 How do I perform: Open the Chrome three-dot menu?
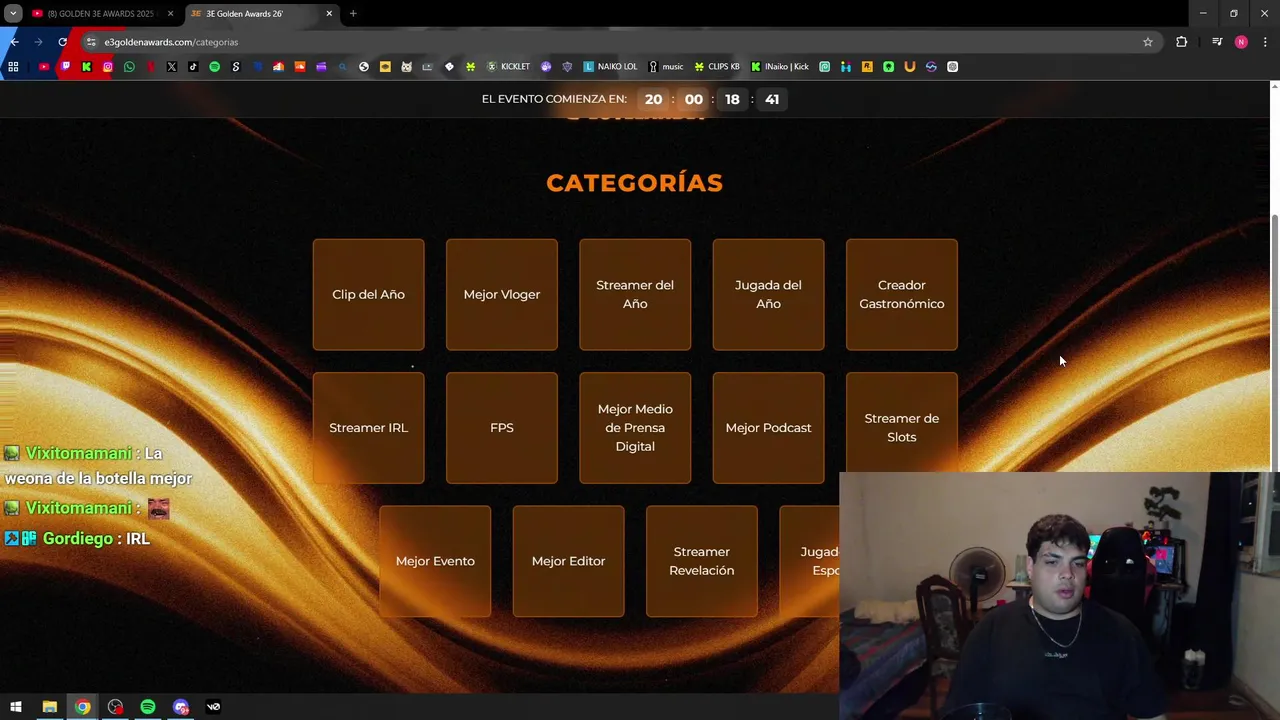click(x=1265, y=42)
